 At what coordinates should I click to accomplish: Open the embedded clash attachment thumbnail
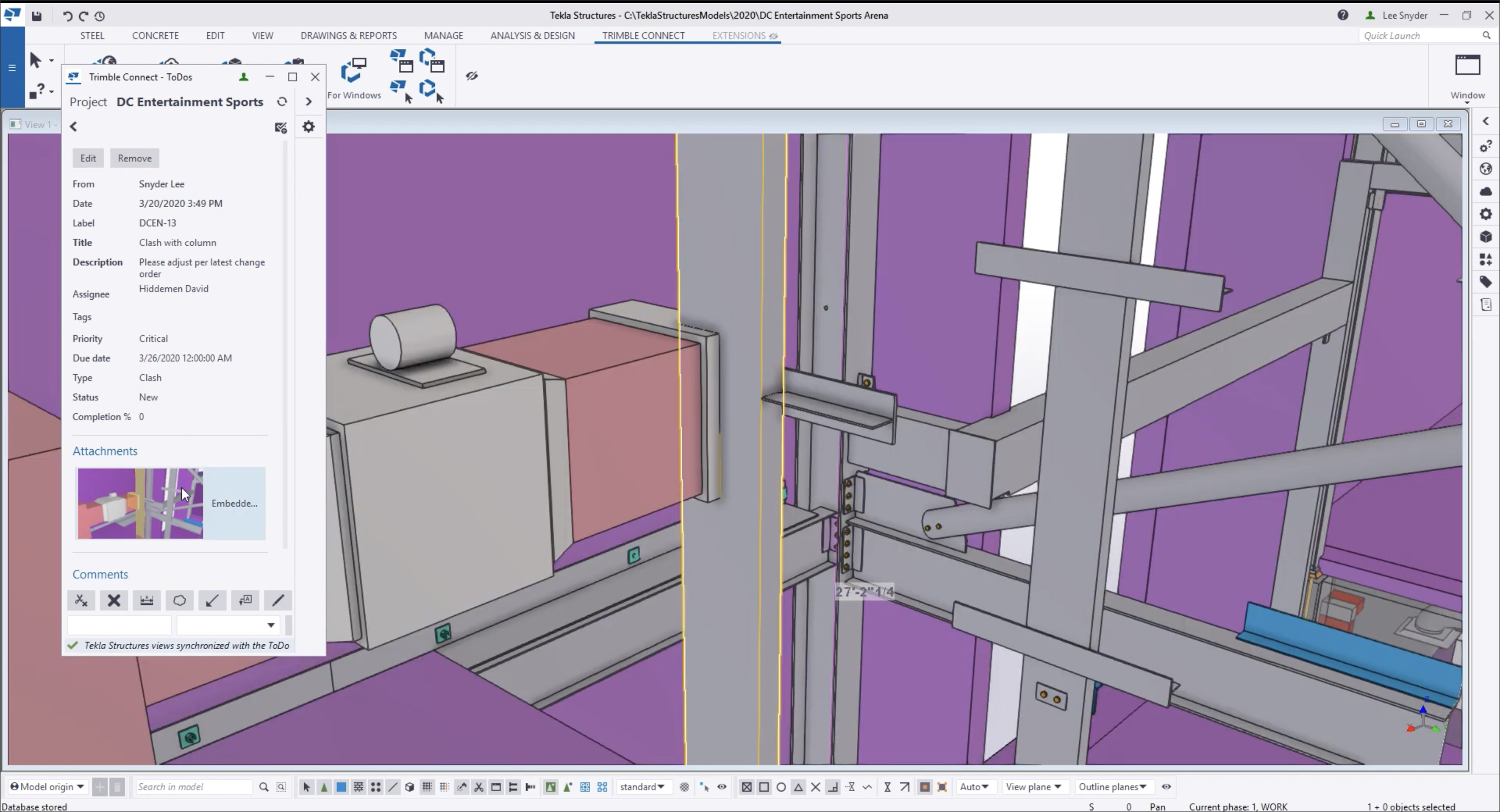(x=140, y=503)
